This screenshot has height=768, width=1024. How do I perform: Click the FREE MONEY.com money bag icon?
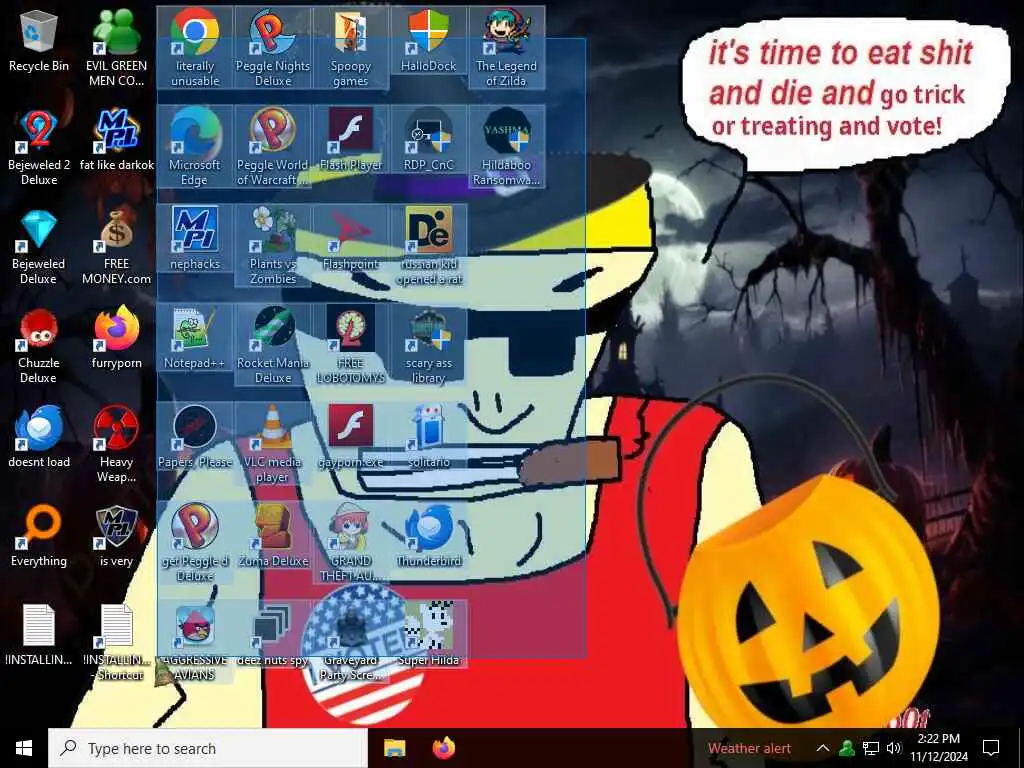pos(116,246)
